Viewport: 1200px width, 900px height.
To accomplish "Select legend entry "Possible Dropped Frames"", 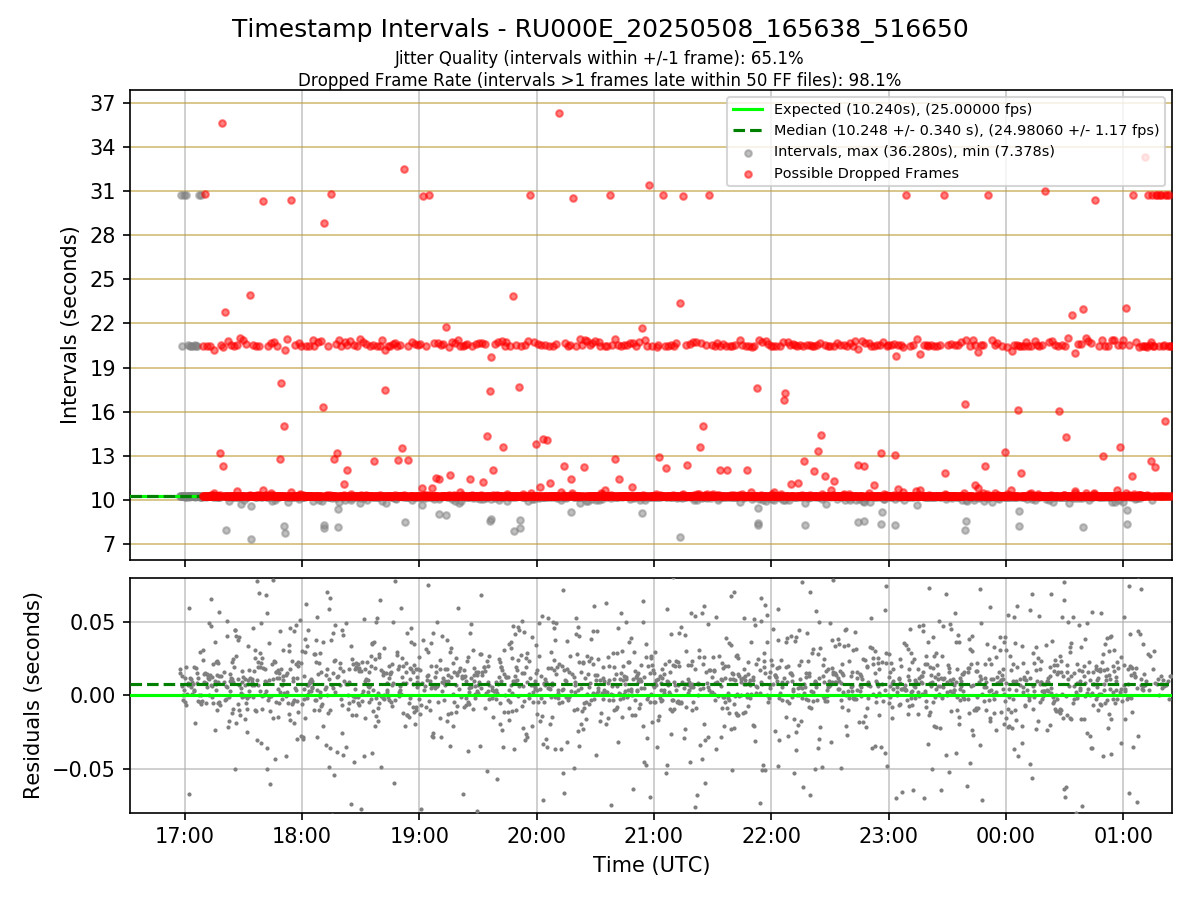I will tap(867, 173).
